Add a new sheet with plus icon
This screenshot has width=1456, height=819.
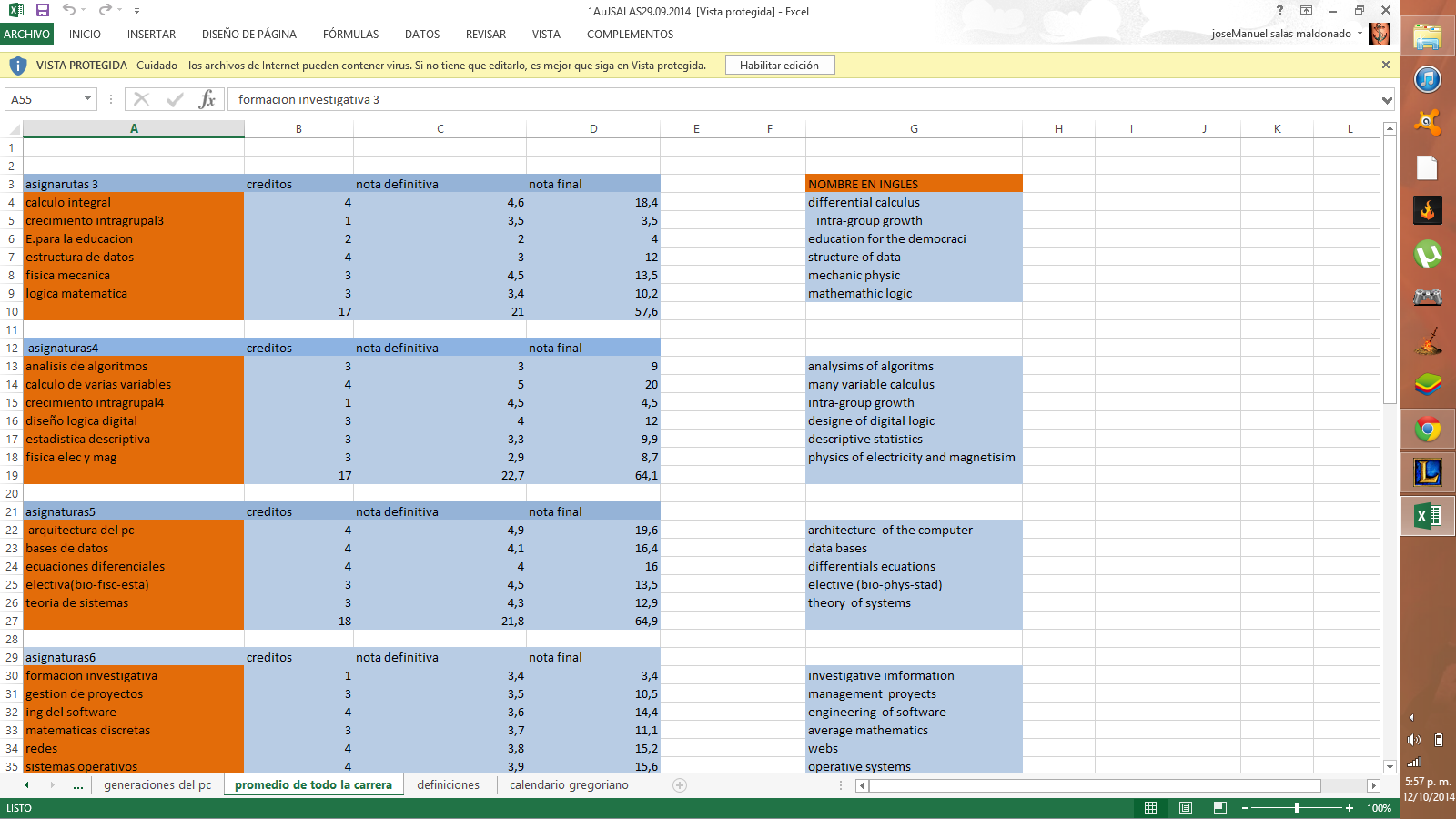pos(680,785)
